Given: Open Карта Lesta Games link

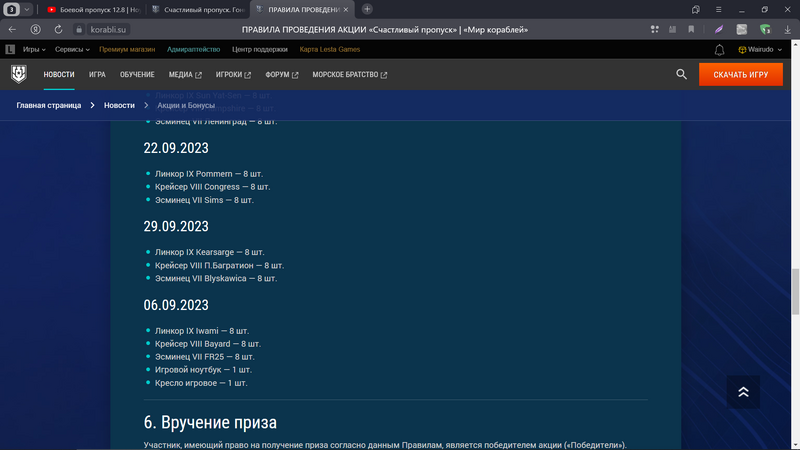Looking at the screenshot, I should (x=330, y=49).
